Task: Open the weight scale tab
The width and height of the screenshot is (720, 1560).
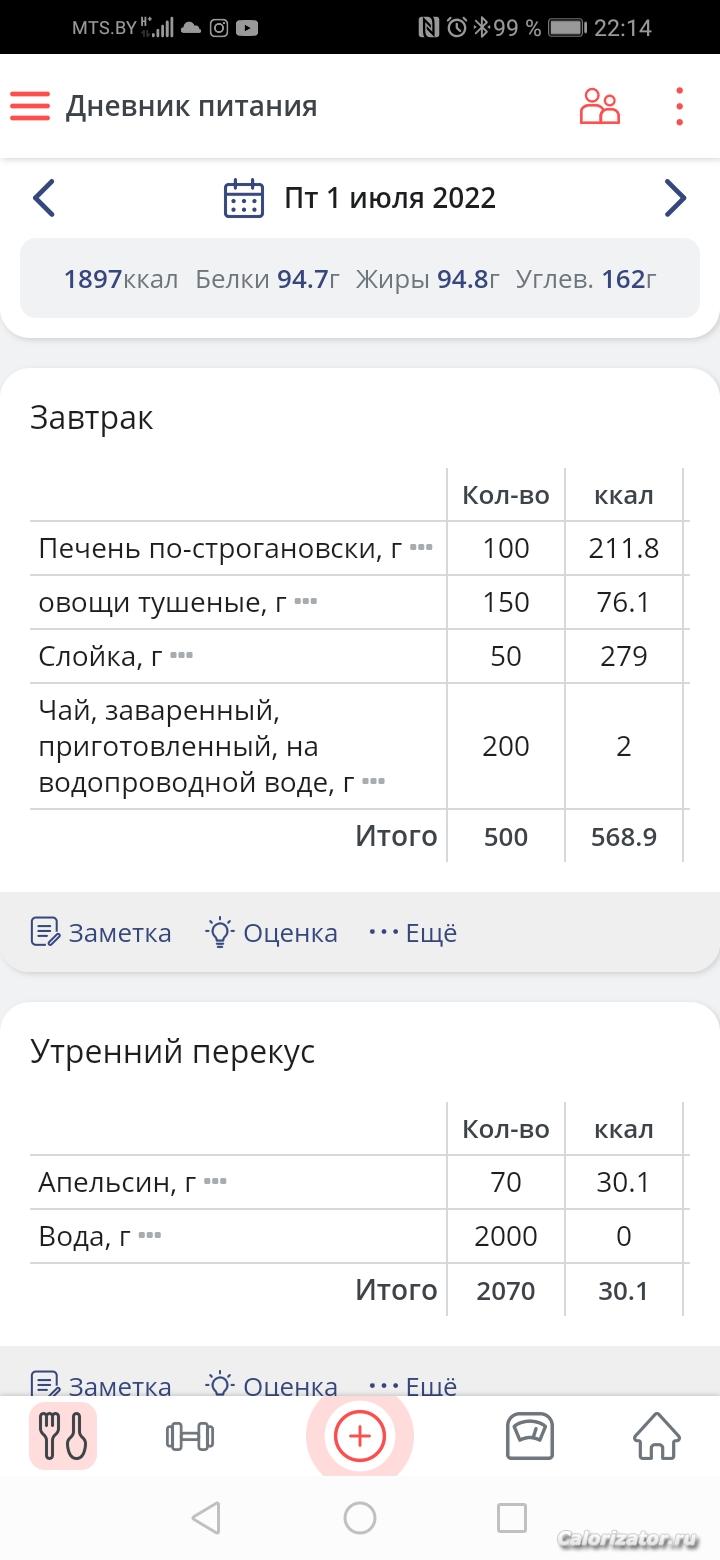Action: click(530, 1437)
